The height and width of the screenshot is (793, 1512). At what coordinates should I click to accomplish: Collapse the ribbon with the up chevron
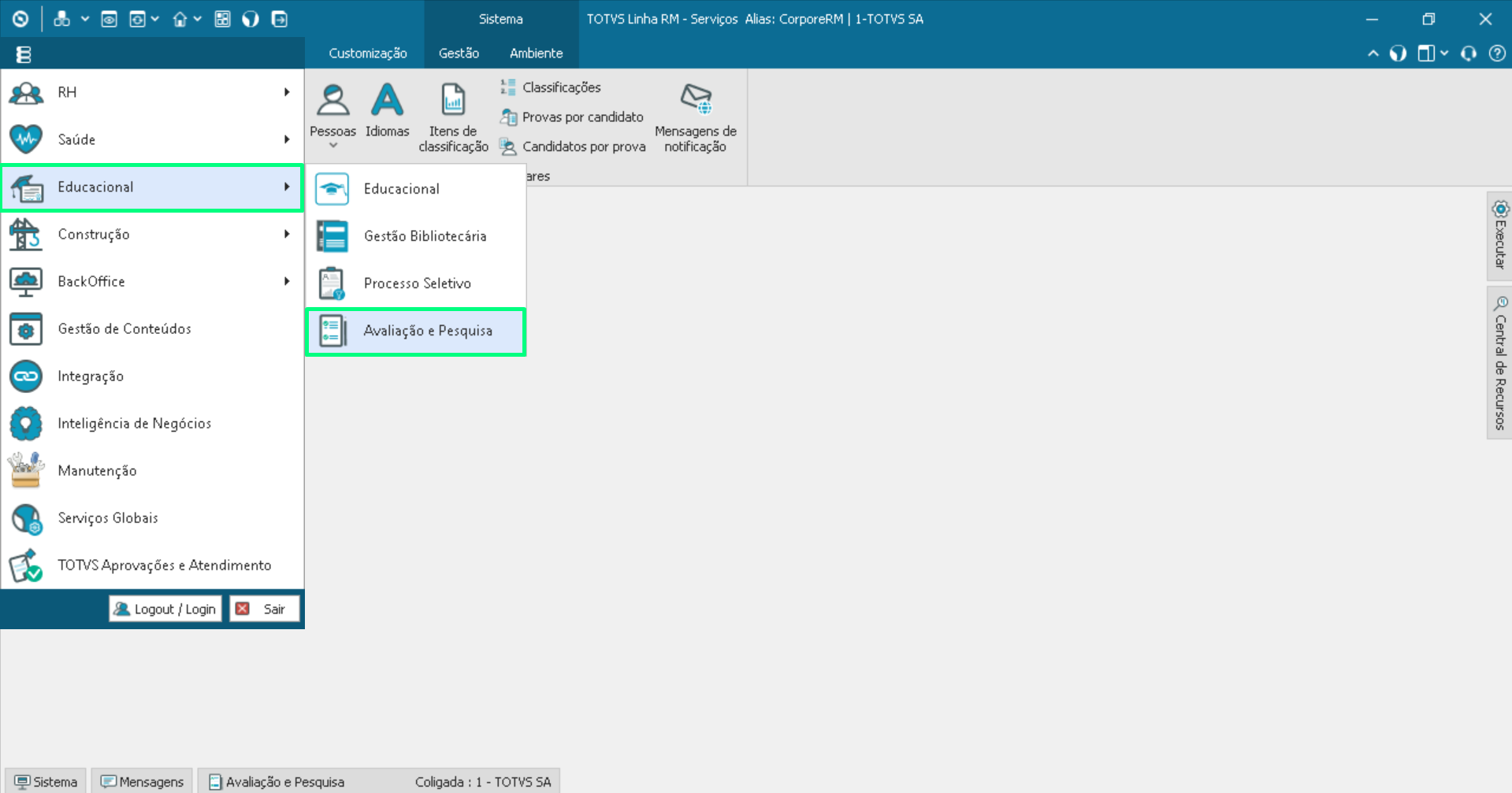pos(1373,54)
